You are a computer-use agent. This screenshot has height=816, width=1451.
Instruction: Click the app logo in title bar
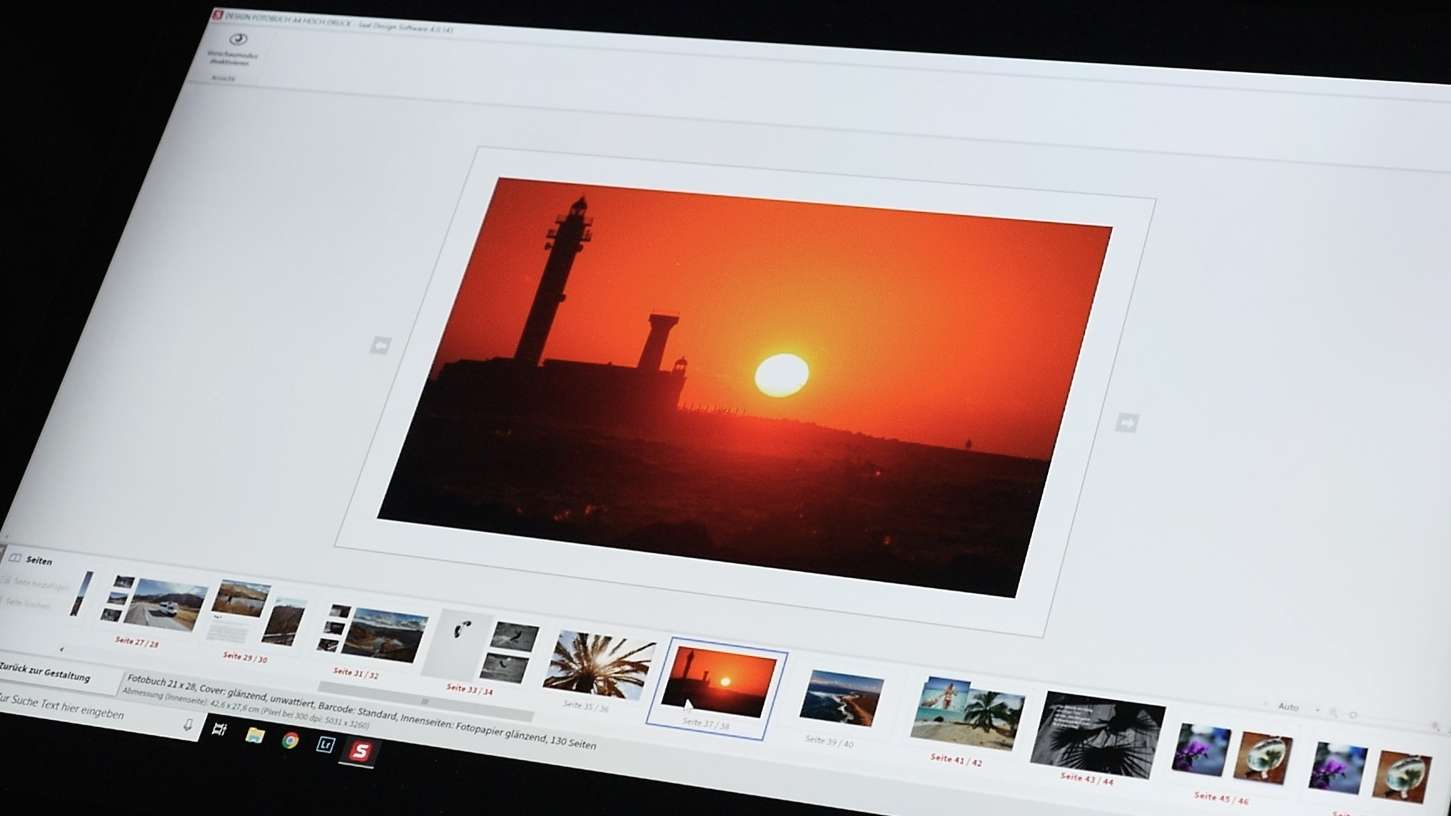click(x=218, y=16)
